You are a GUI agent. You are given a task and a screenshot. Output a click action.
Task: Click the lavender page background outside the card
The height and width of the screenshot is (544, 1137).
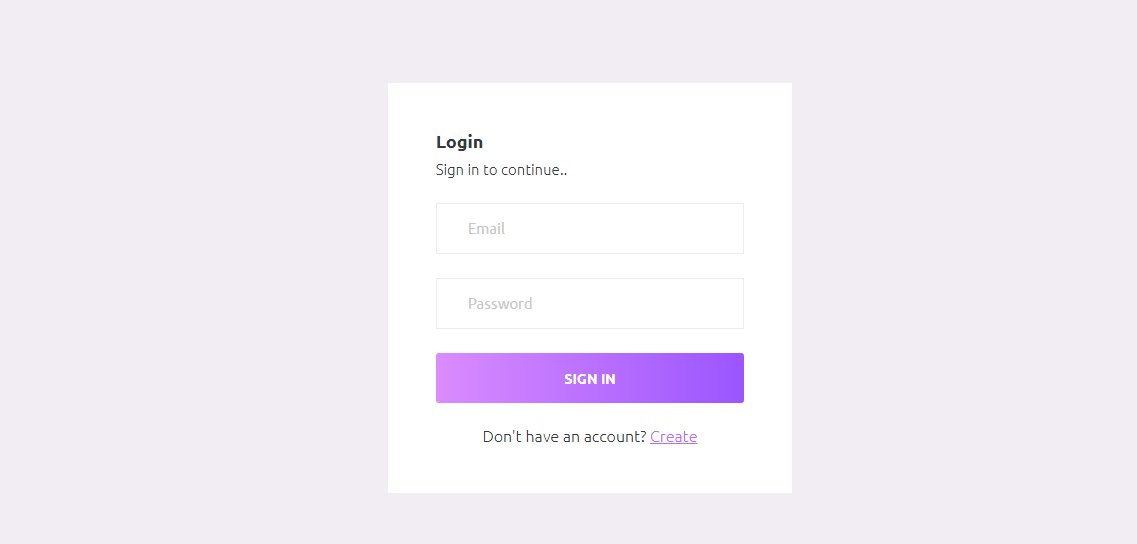point(200,270)
